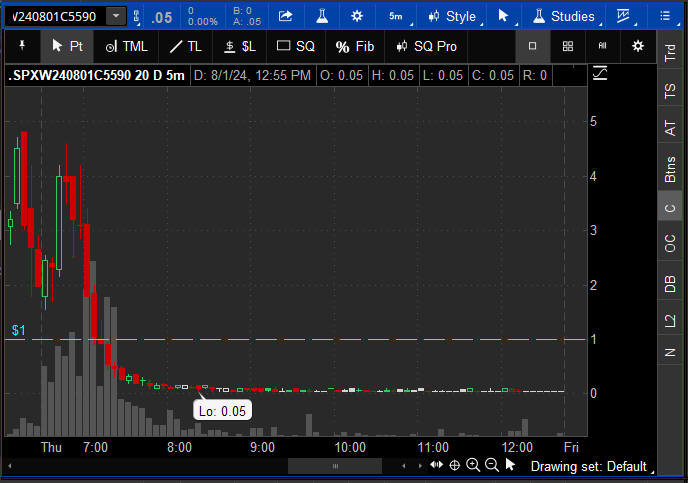Select the TML drawing tool
This screenshot has width=688, height=483.
126,46
